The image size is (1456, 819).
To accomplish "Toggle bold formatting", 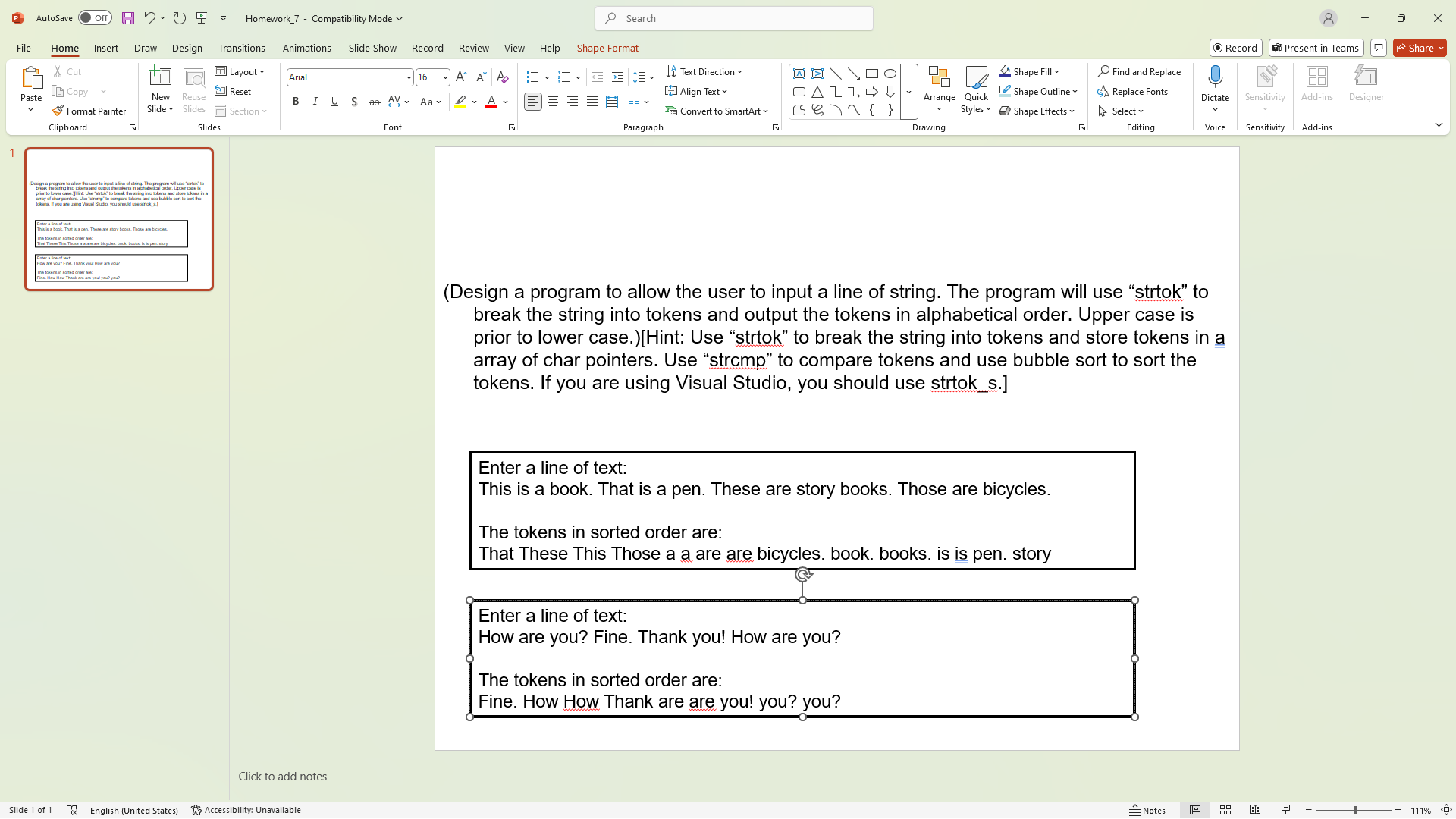I will (296, 101).
